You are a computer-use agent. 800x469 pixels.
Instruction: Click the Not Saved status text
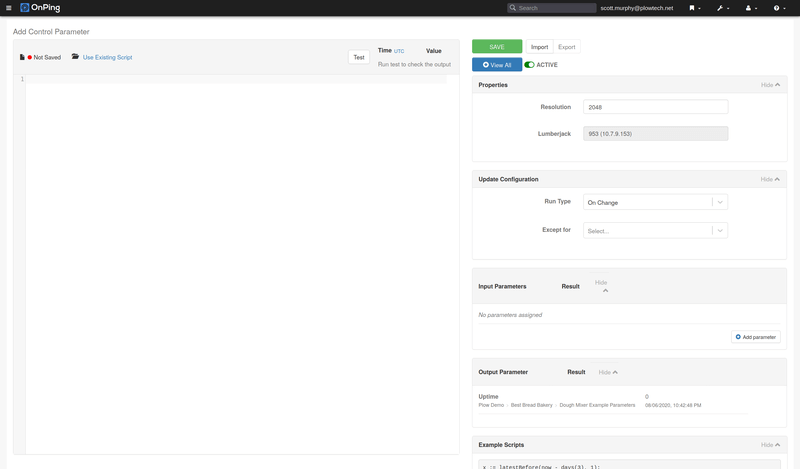click(47, 57)
